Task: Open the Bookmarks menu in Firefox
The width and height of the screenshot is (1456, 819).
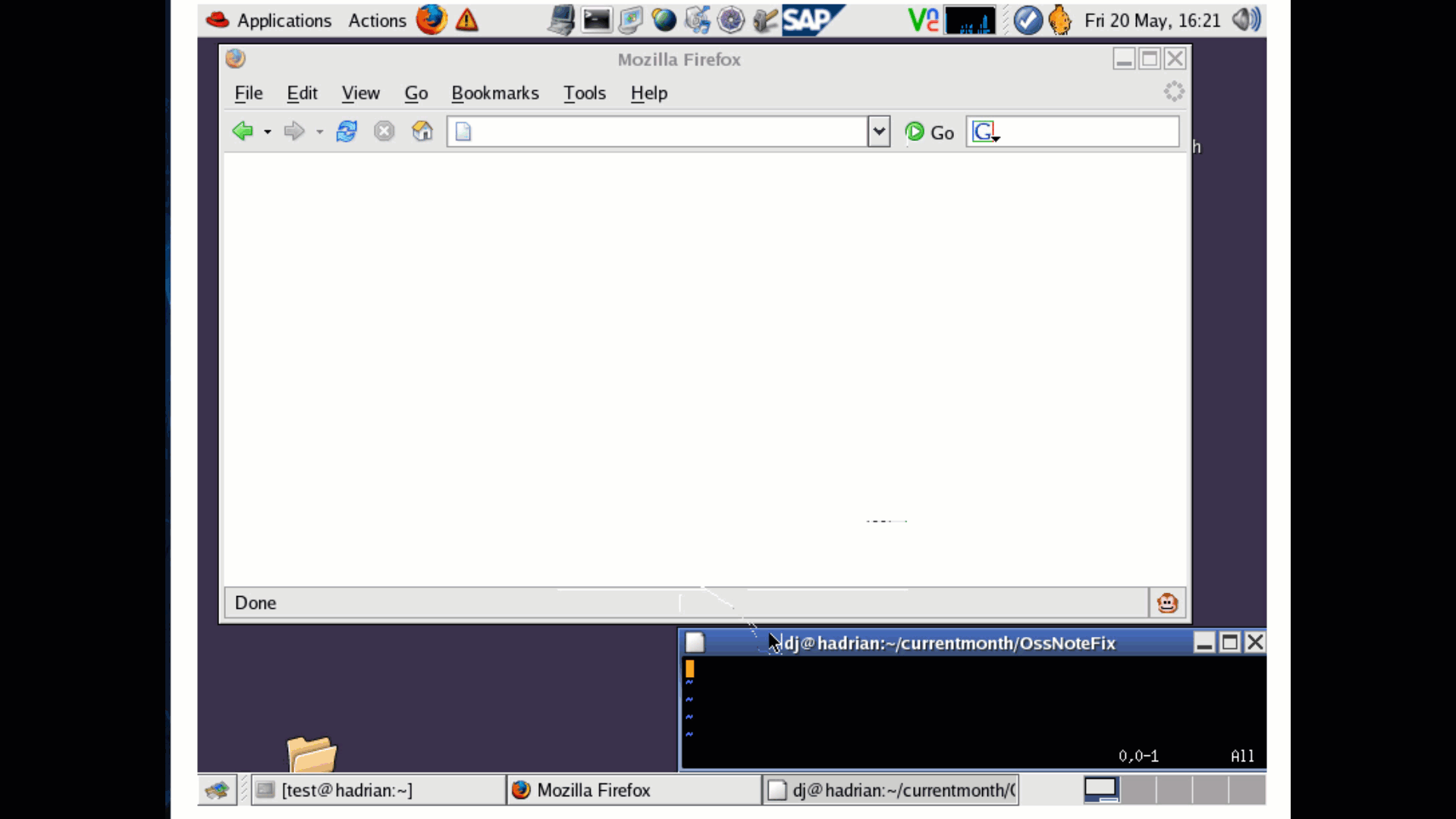Action: pyautogui.click(x=495, y=93)
